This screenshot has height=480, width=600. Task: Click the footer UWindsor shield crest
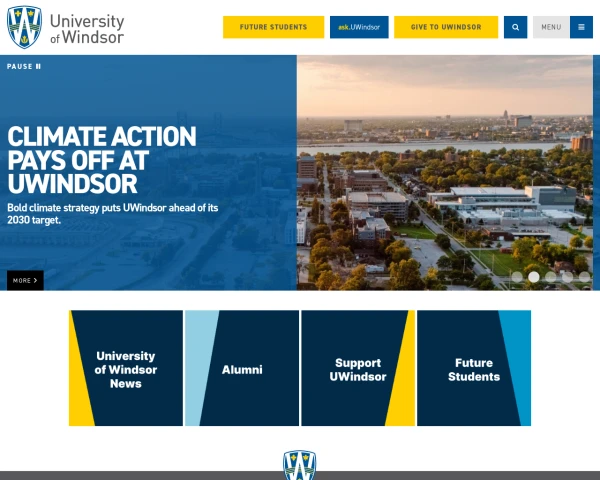300,465
